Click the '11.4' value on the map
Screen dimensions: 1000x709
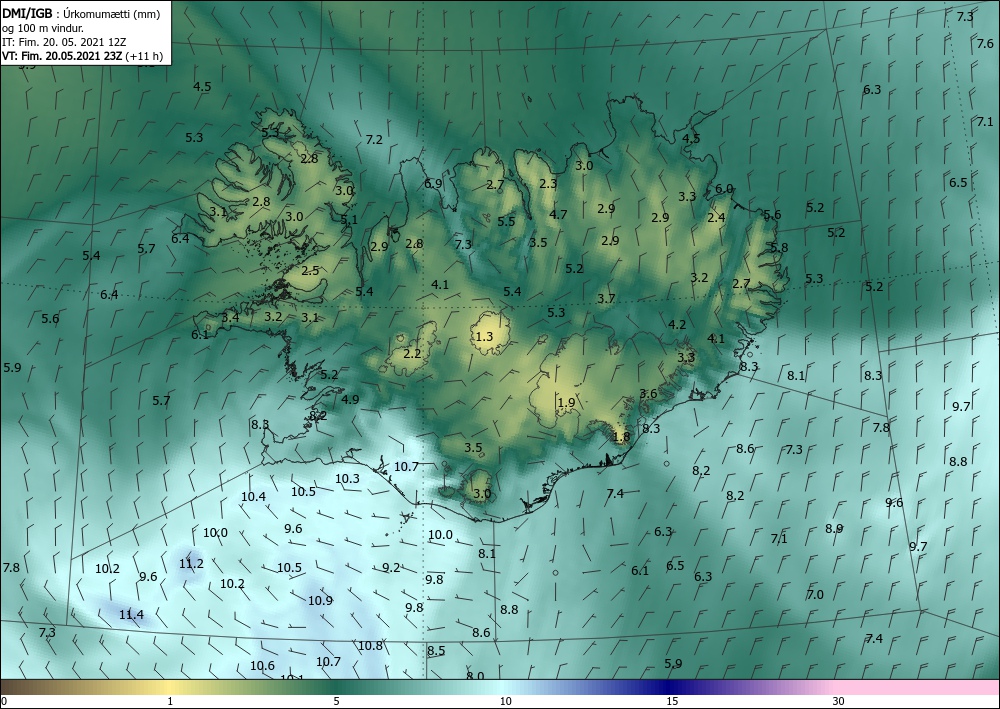131,615
